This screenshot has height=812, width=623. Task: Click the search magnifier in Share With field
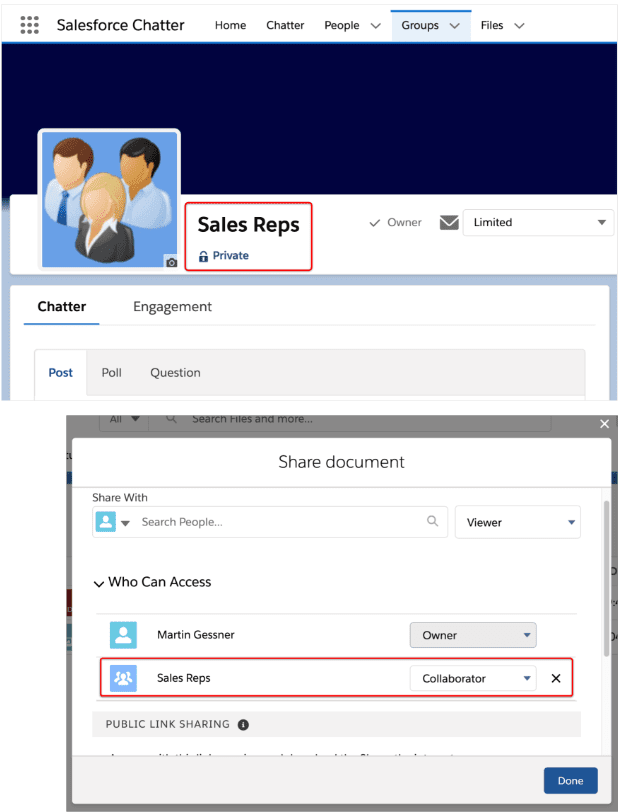point(432,521)
